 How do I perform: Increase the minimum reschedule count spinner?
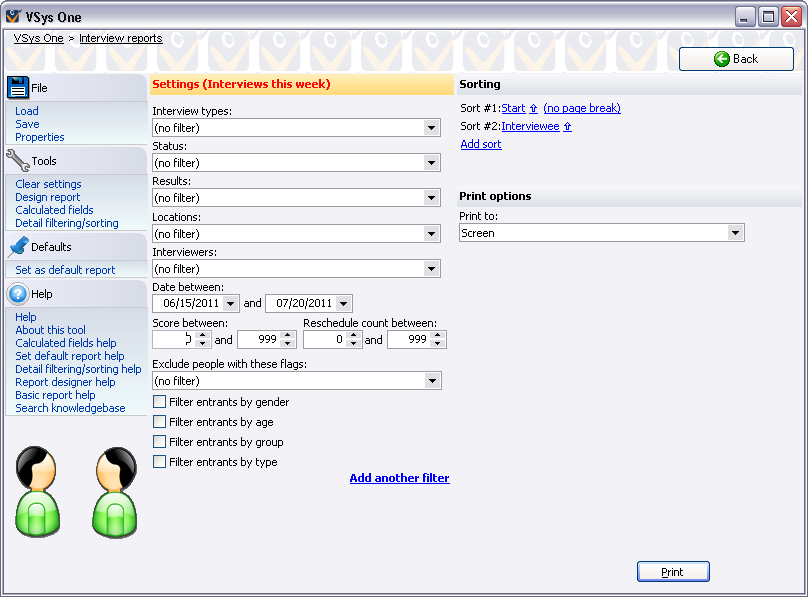pos(354,335)
